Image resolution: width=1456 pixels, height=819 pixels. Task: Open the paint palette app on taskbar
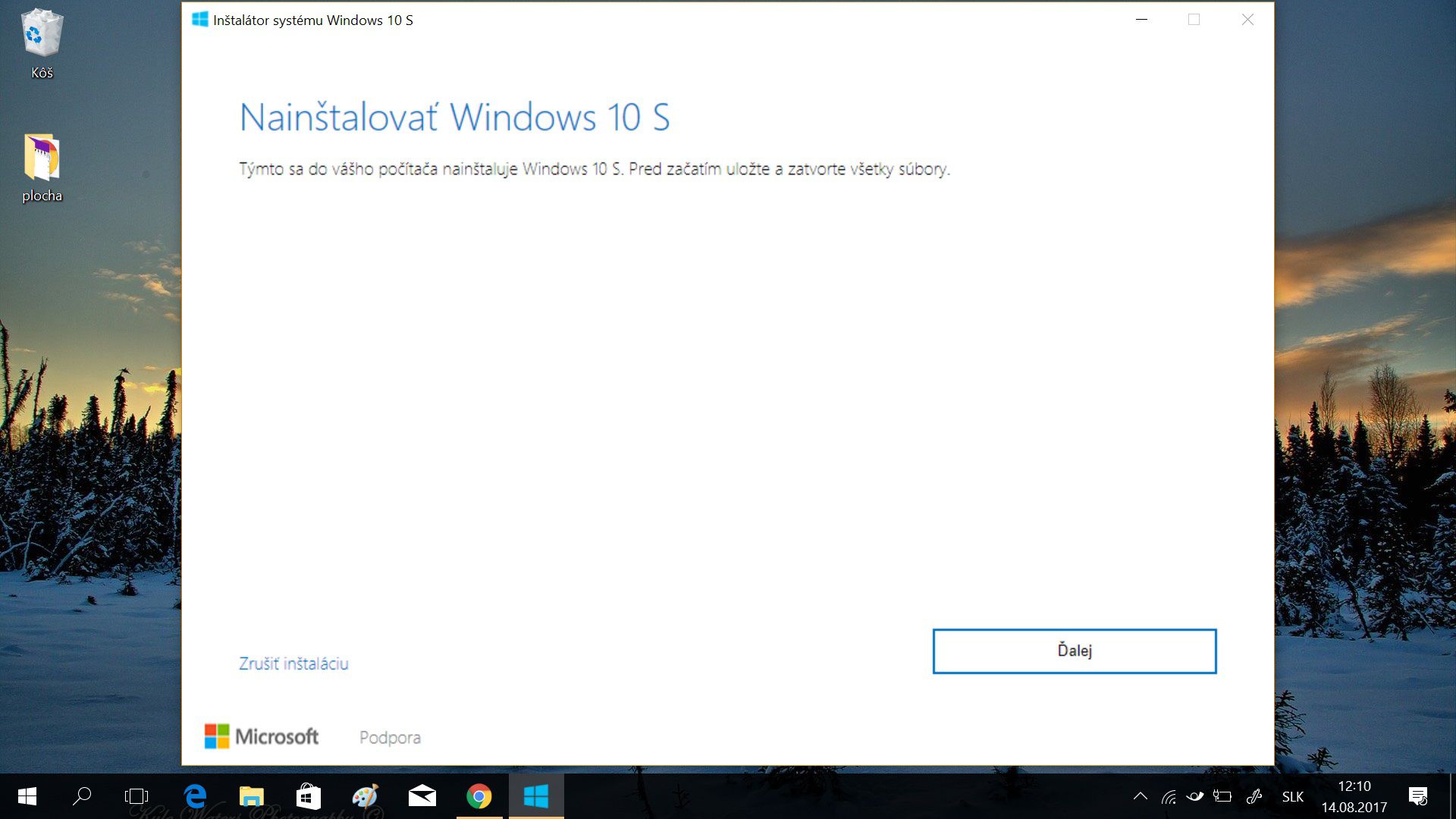click(365, 796)
